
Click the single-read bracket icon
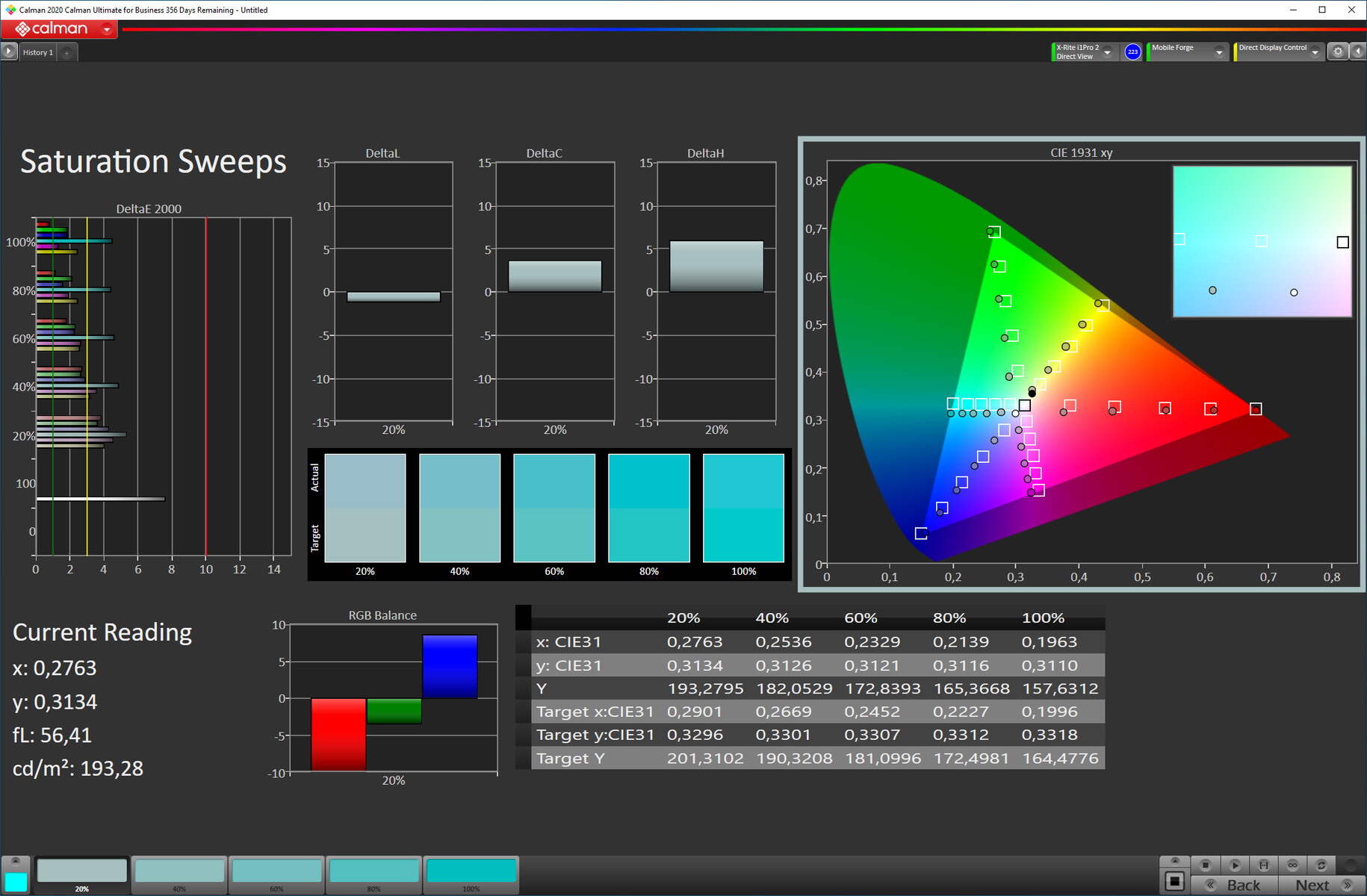coord(1263,865)
